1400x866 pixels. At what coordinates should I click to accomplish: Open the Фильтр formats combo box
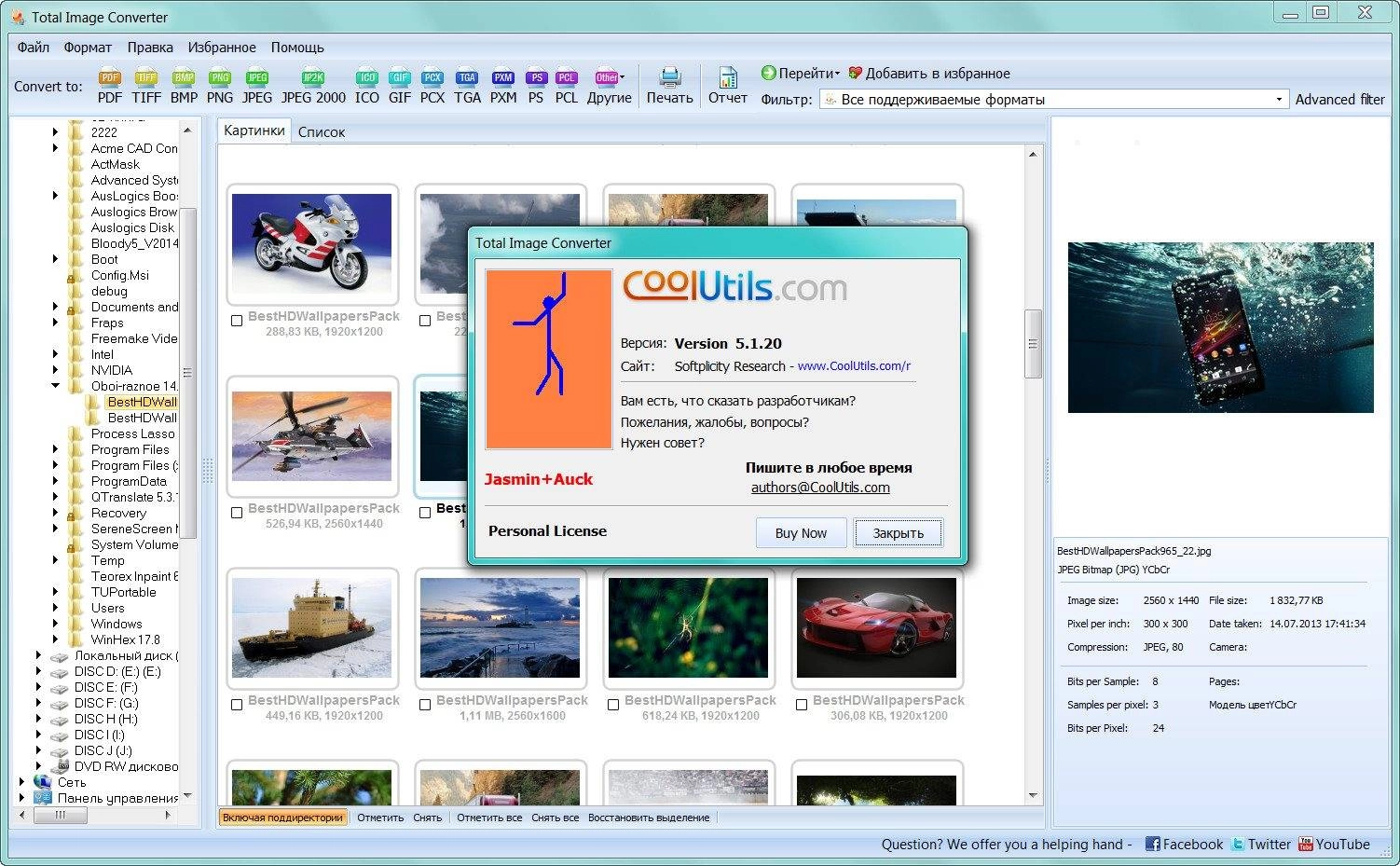point(1054,99)
